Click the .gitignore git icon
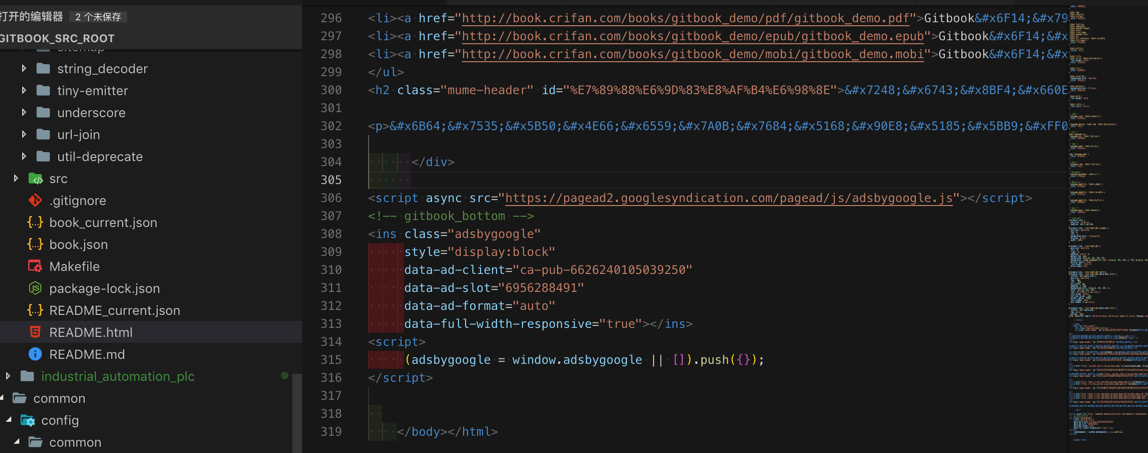The image size is (1148, 453). click(x=34, y=201)
